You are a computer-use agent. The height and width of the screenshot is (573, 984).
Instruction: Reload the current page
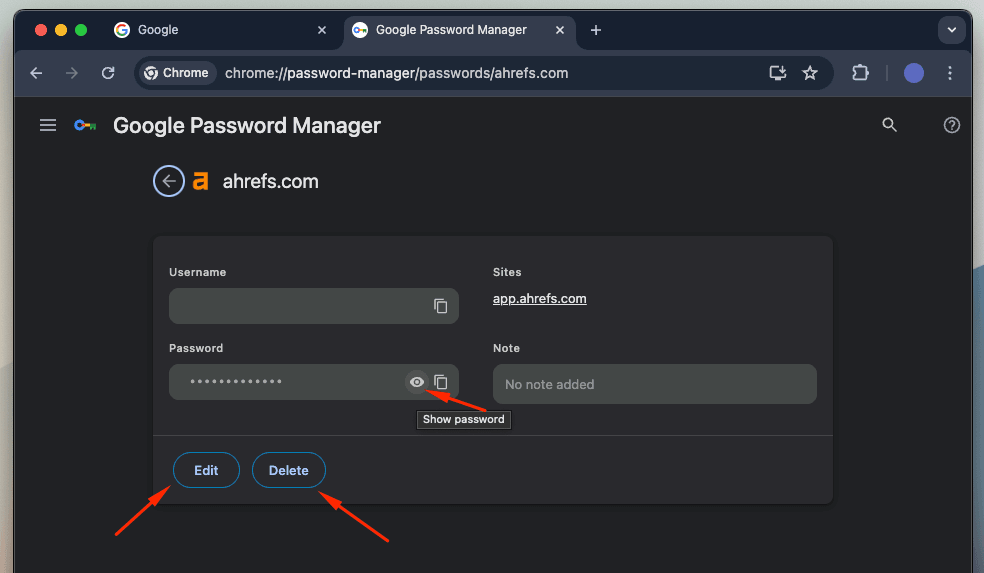click(x=108, y=73)
